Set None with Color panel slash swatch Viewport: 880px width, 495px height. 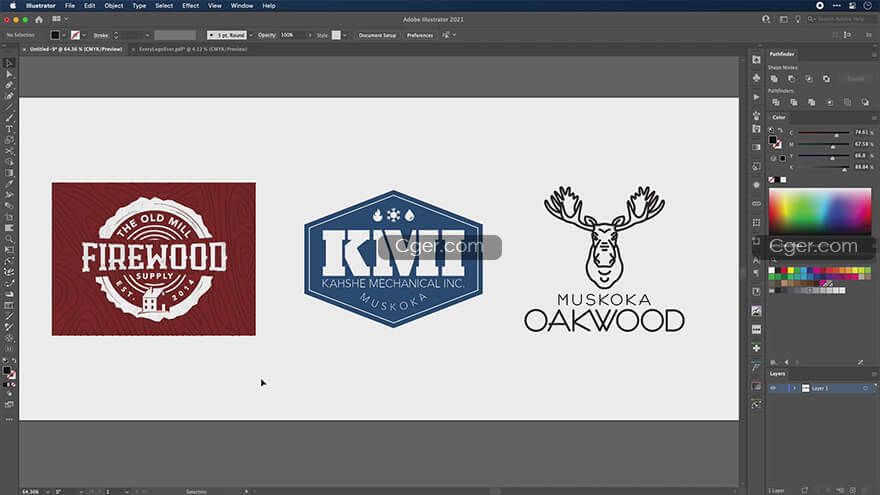coord(772,180)
